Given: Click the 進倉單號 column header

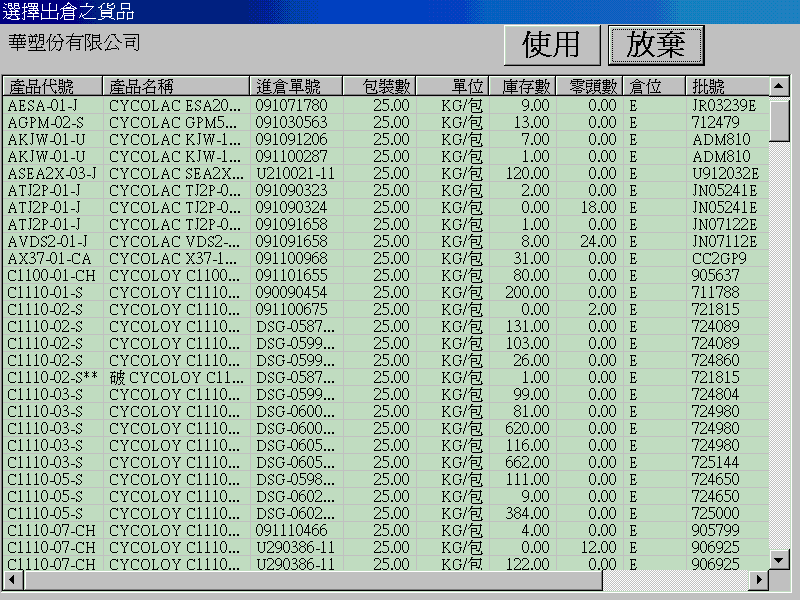Looking at the screenshot, I should [296, 86].
